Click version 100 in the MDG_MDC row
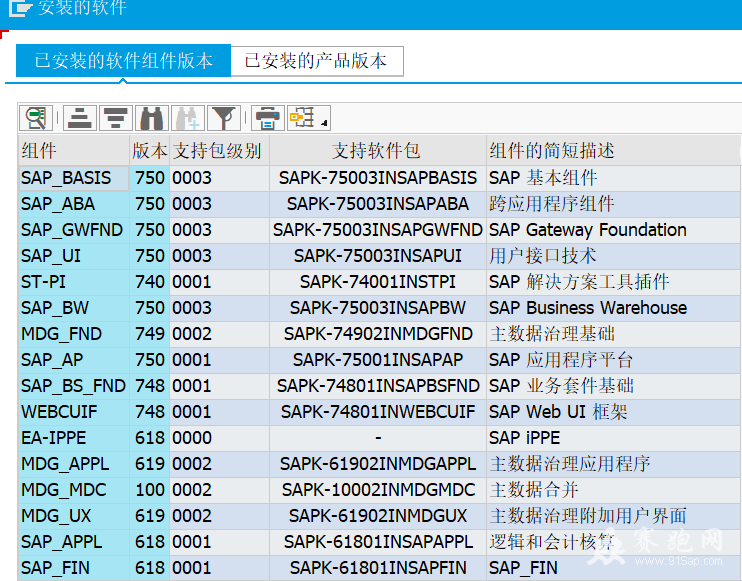This screenshot has height=581, width=742. [150, 490]
